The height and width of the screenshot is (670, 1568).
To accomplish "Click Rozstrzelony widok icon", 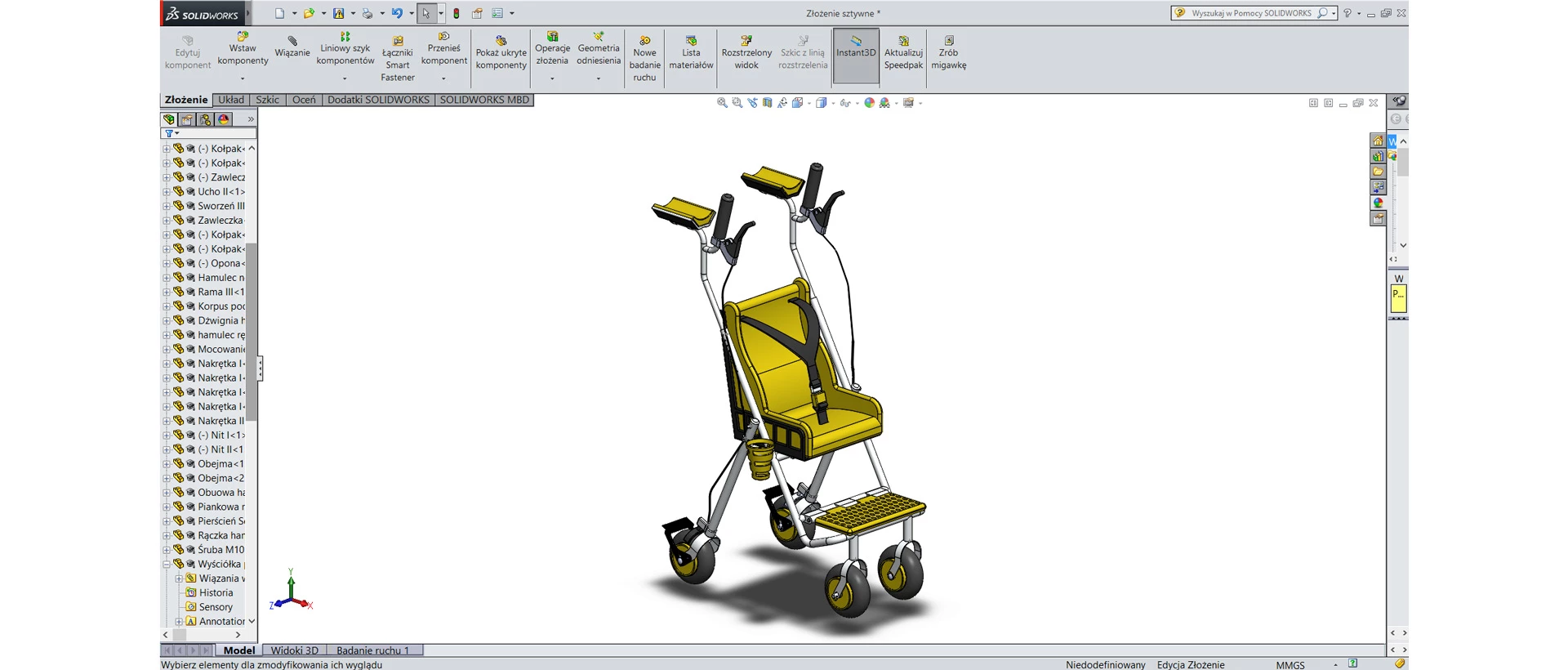I will point(746,41).
